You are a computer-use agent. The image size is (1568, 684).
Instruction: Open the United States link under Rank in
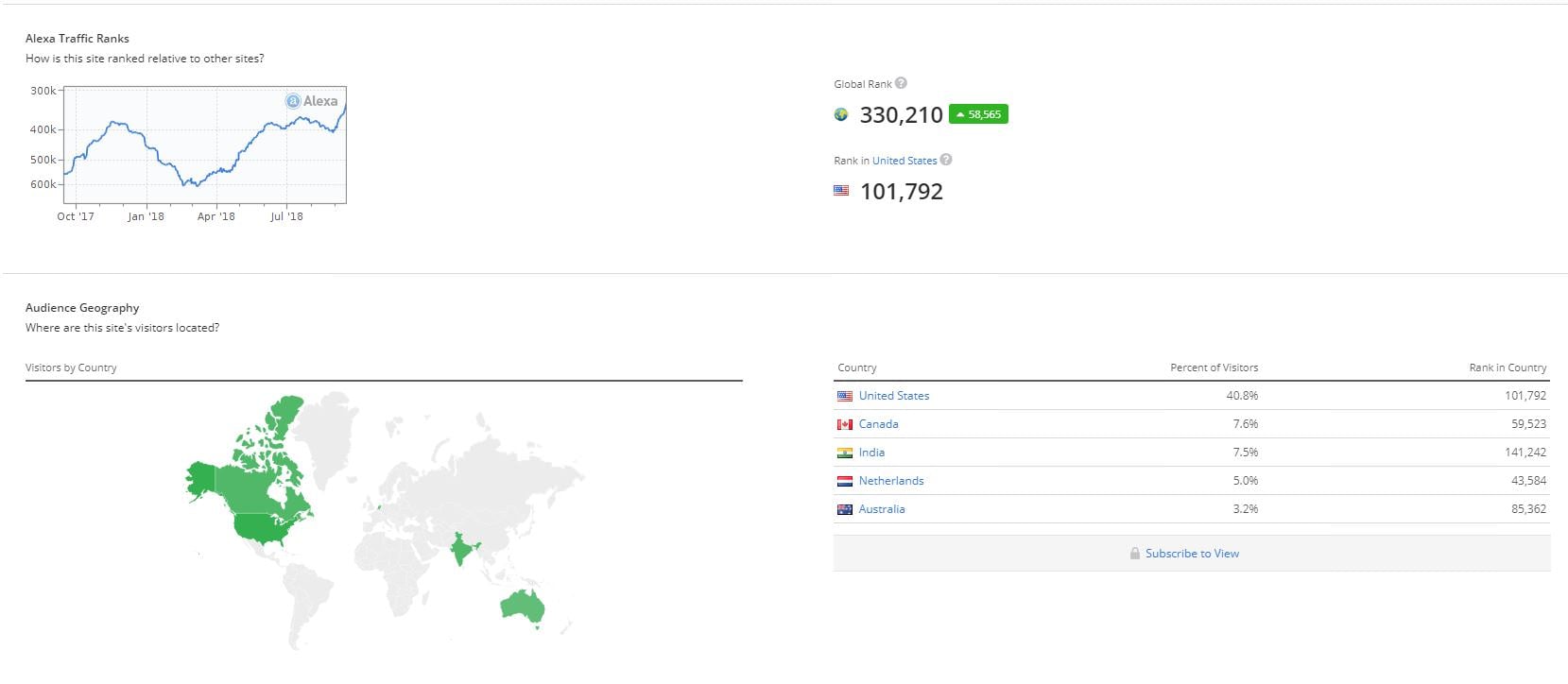coord(905,161)
